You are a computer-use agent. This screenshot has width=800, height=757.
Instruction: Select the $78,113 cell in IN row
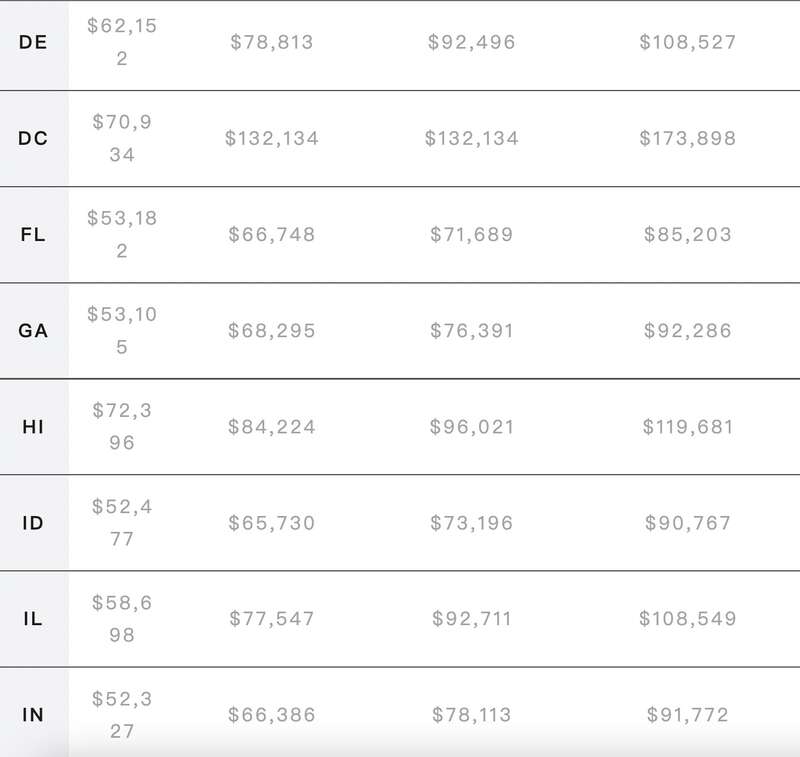click(471, 715)
